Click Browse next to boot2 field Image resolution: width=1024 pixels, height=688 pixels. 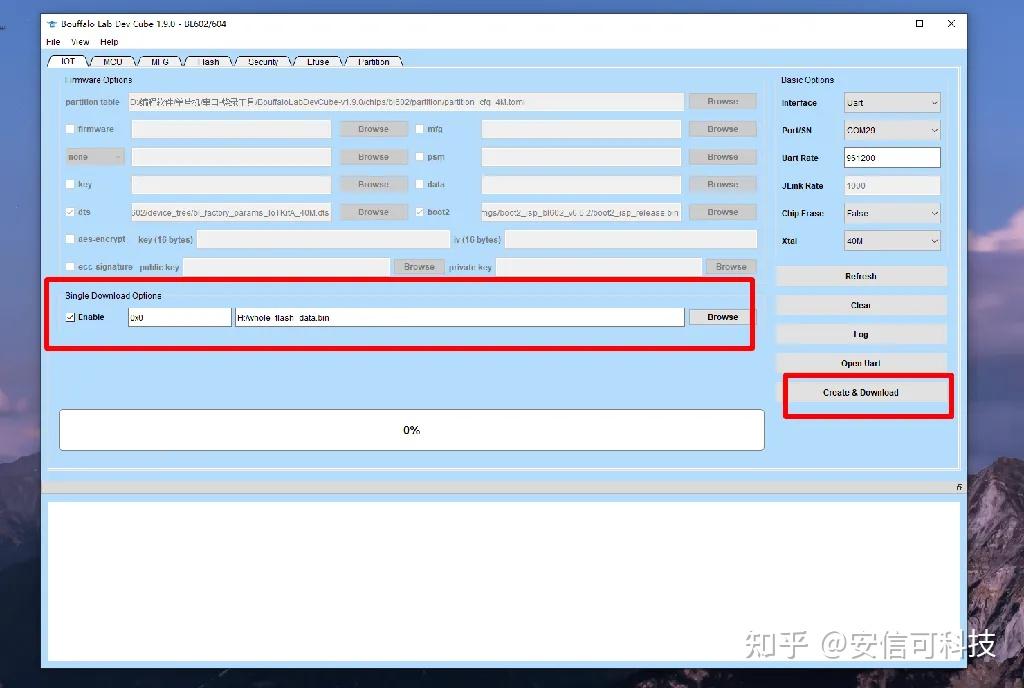(722, 212)
